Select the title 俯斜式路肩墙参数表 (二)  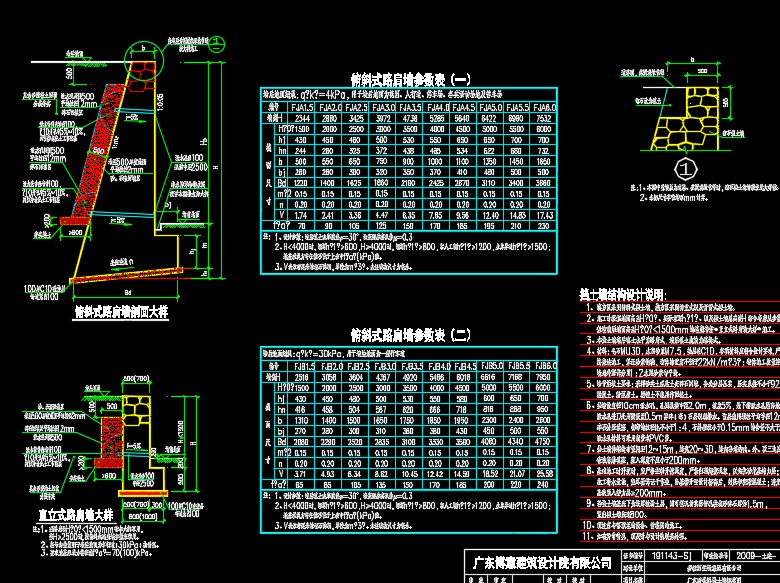410,335
